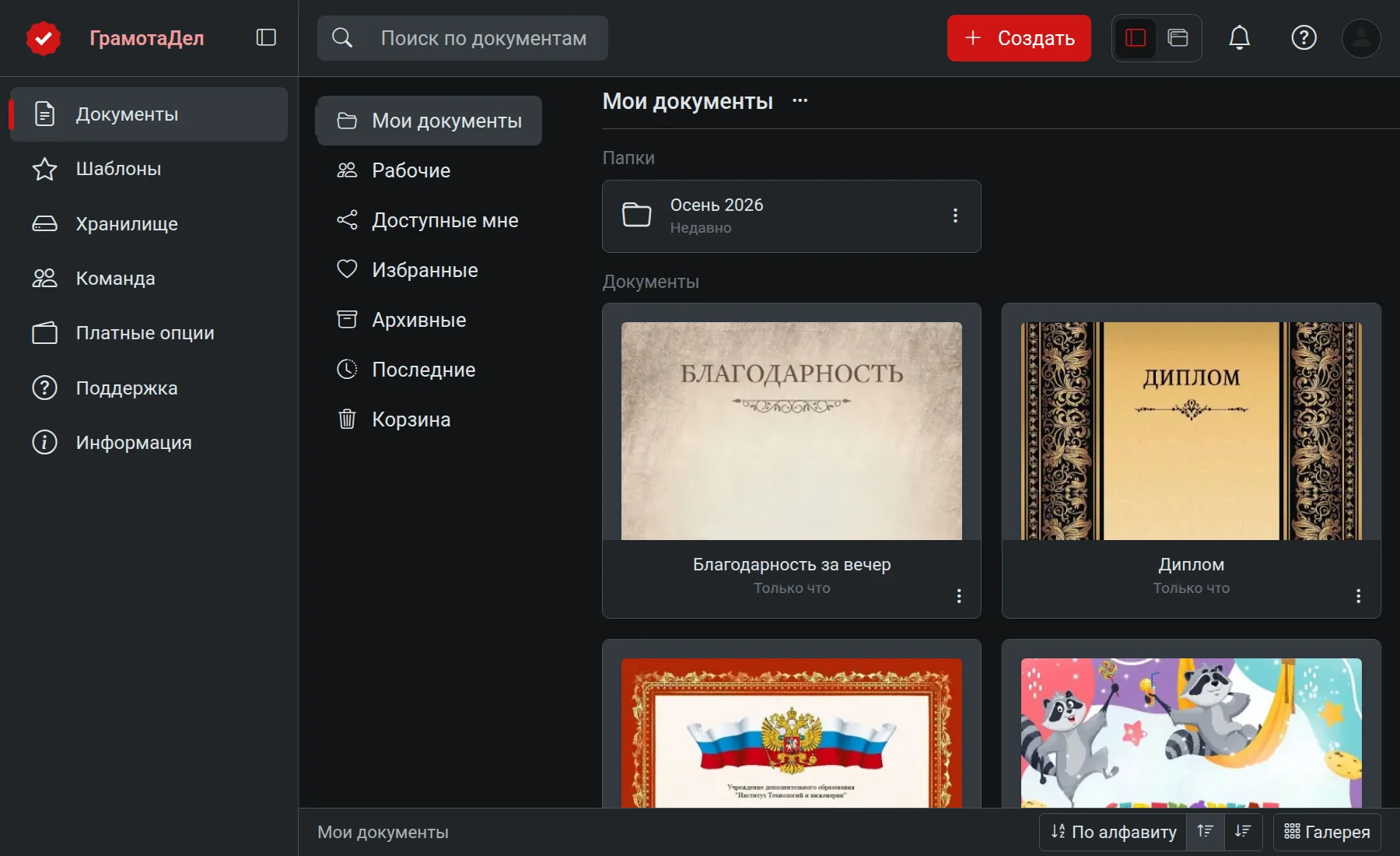This screenshot has height=856, width=1400.
Task: Click the Благодарность за вечер title
Action: tap(792, 564)
